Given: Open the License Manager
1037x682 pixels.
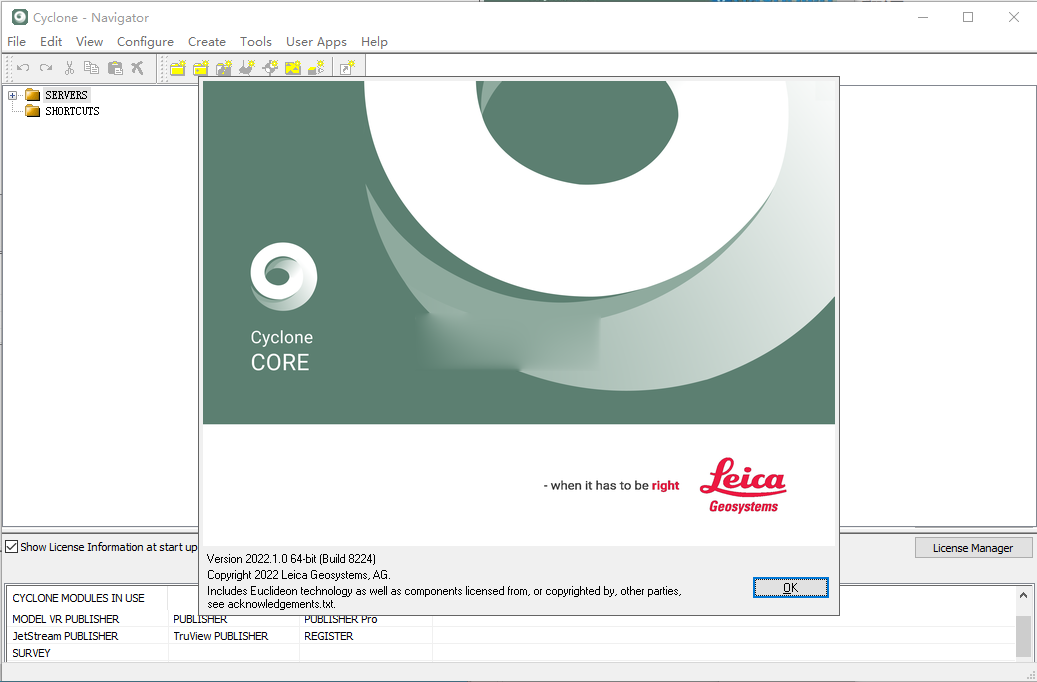Looking at the screenshot, I should pos(973,547).
